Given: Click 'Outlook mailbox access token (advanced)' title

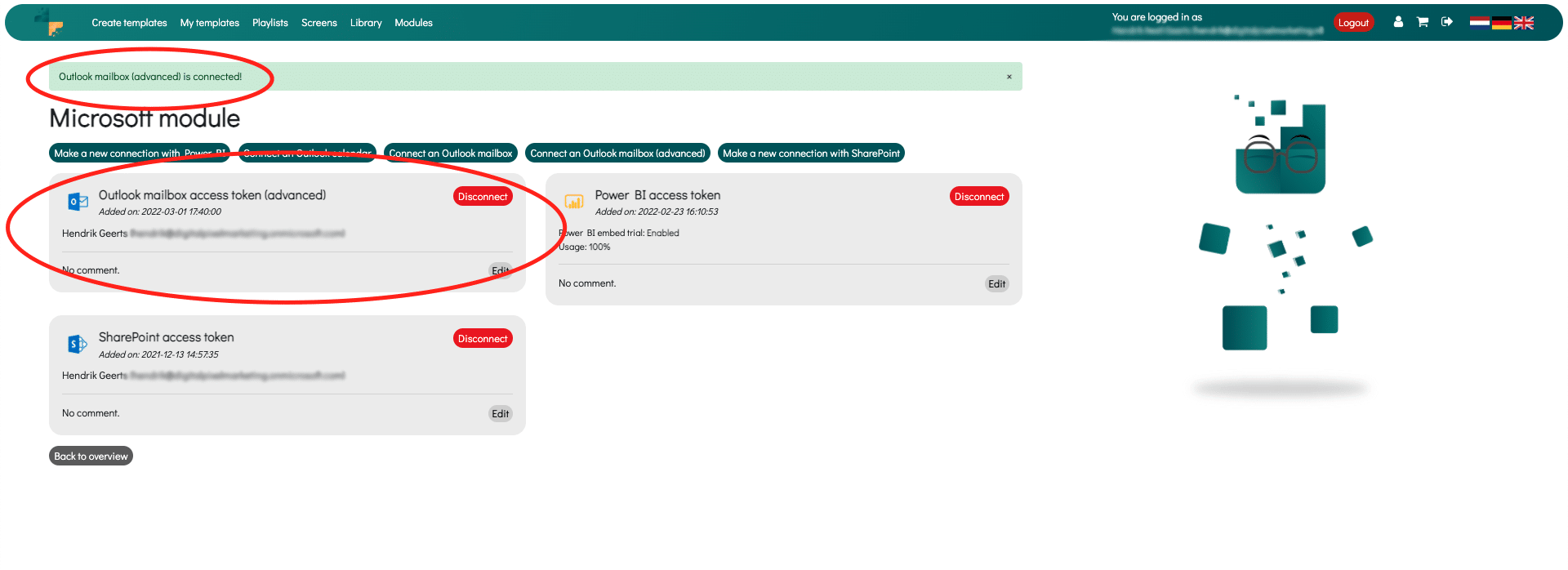Looking at the screenshot, I should (212, 195).
